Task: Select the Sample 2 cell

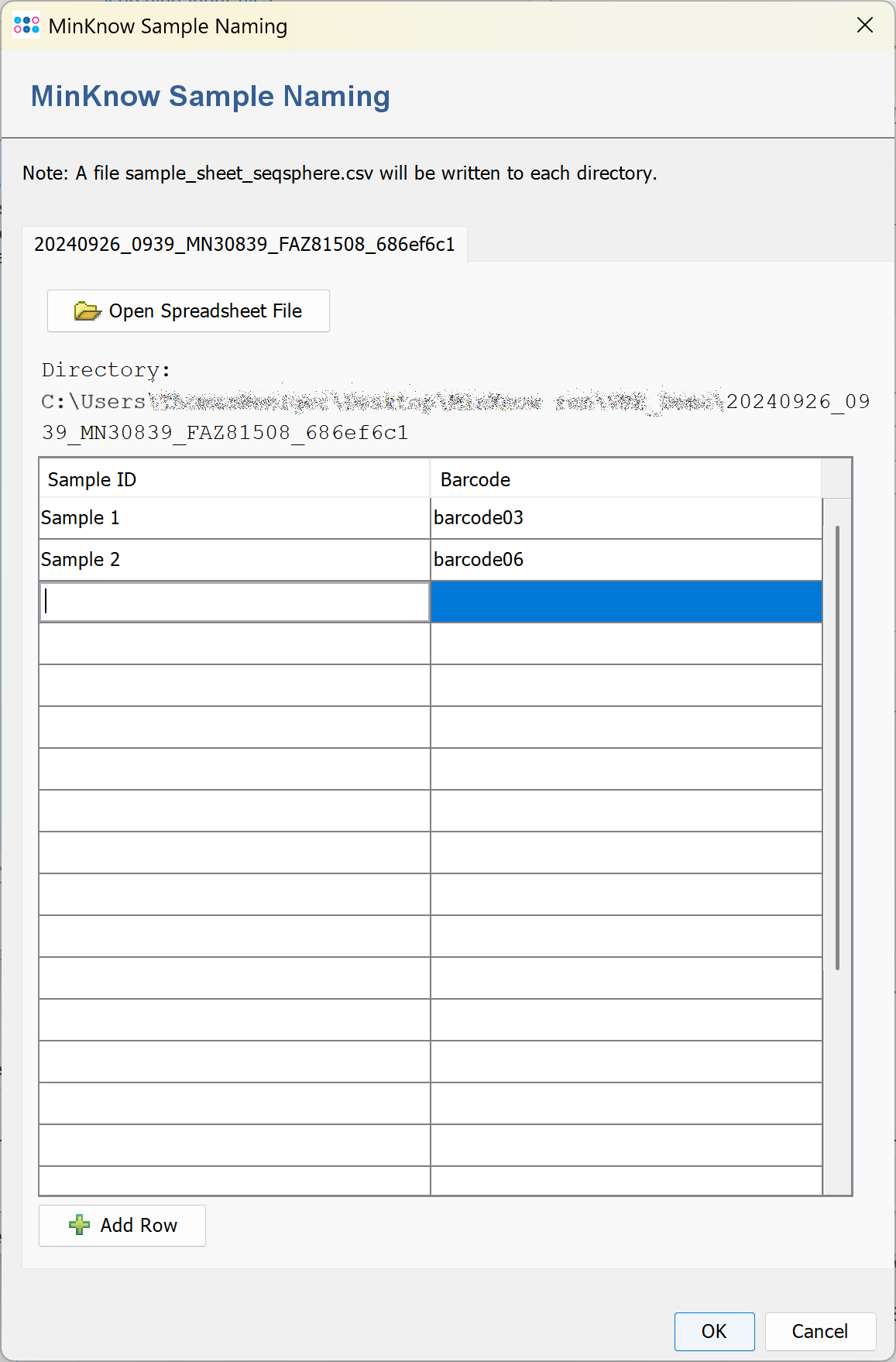Action: coord(234,560)
